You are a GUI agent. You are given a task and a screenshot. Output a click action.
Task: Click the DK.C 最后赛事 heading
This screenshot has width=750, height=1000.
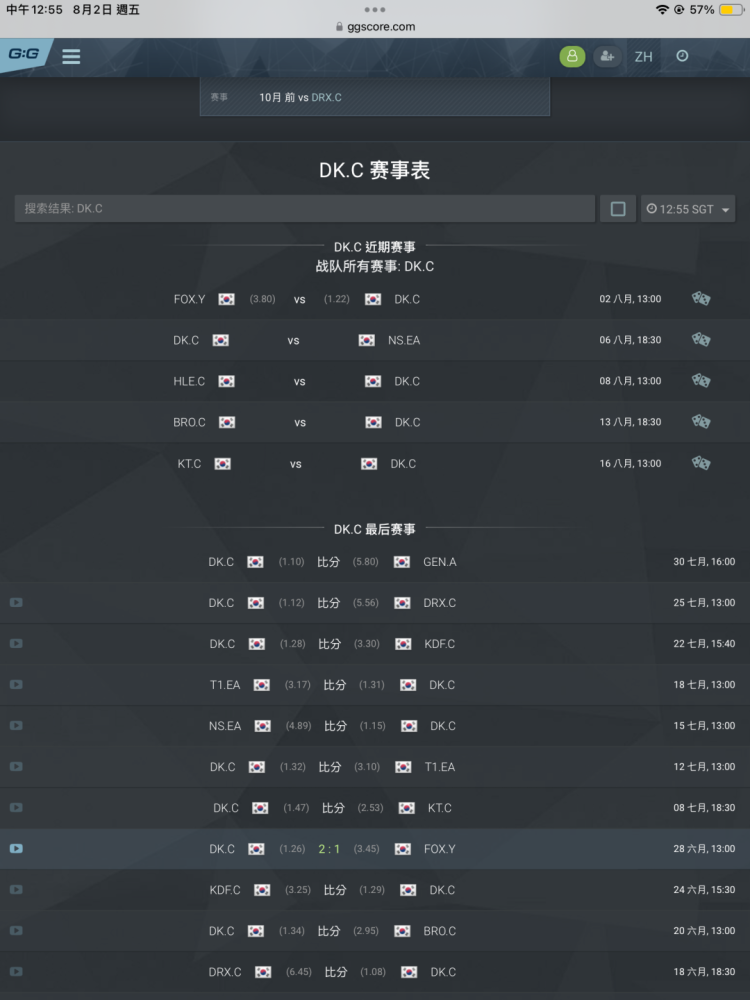[x=374, y=529]
